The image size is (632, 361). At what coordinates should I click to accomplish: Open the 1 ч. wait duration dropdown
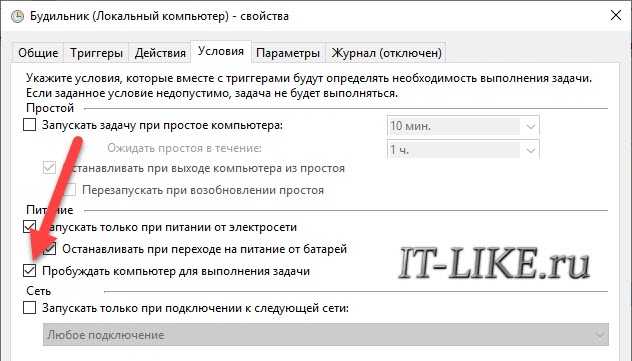[x=463, y=150]
